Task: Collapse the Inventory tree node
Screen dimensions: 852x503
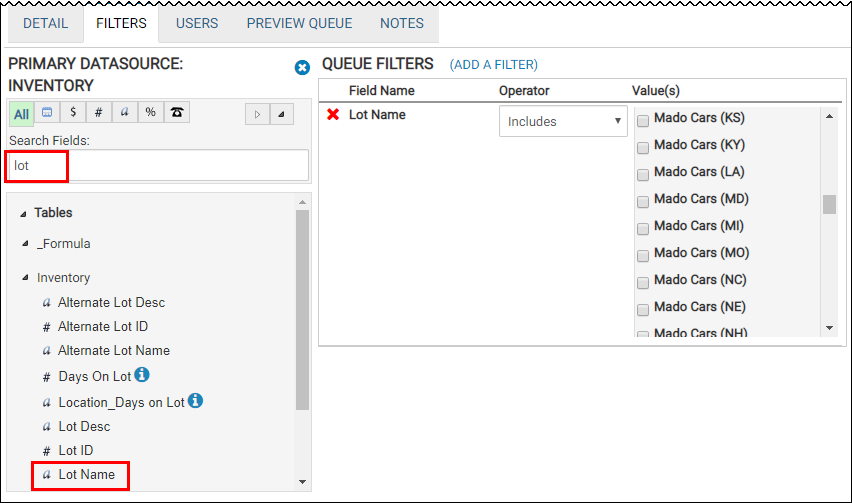Action: click(25, 278)
